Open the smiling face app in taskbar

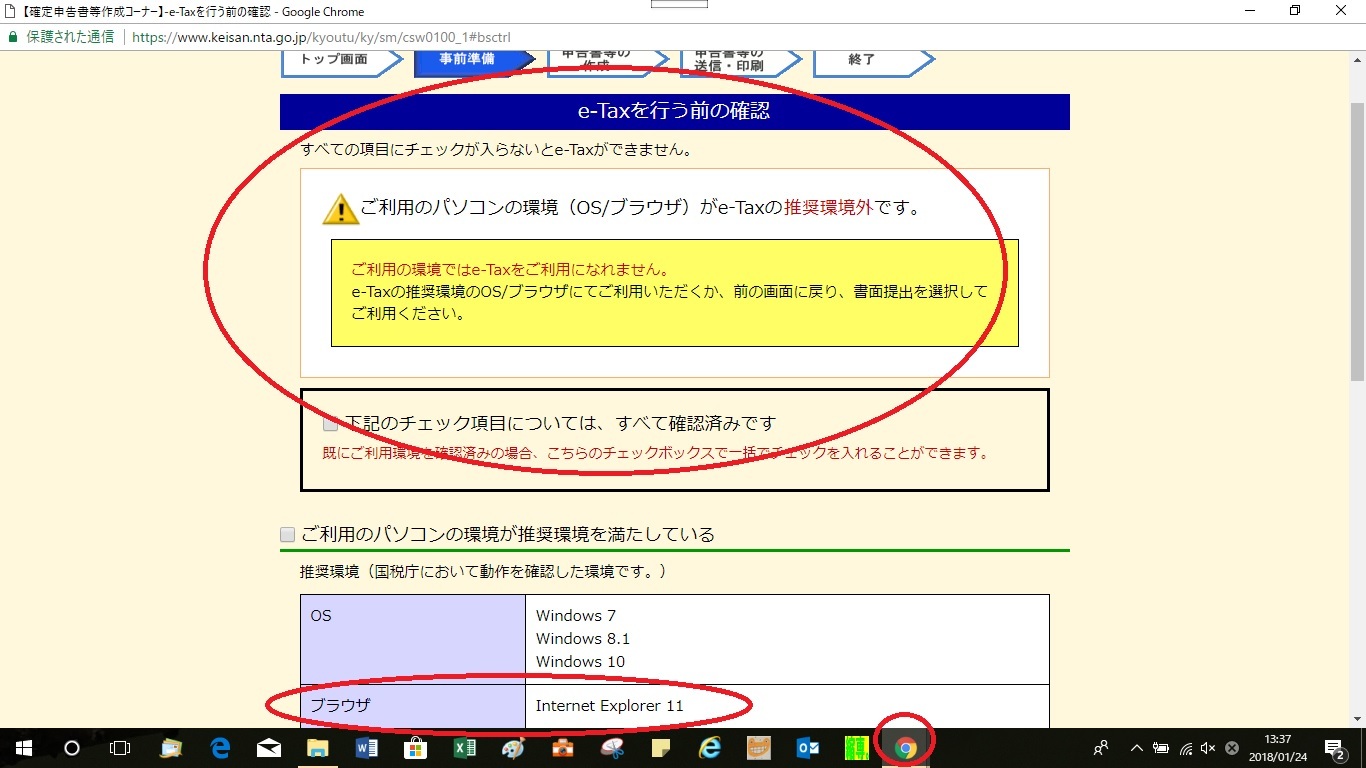(x=759, y=748)
